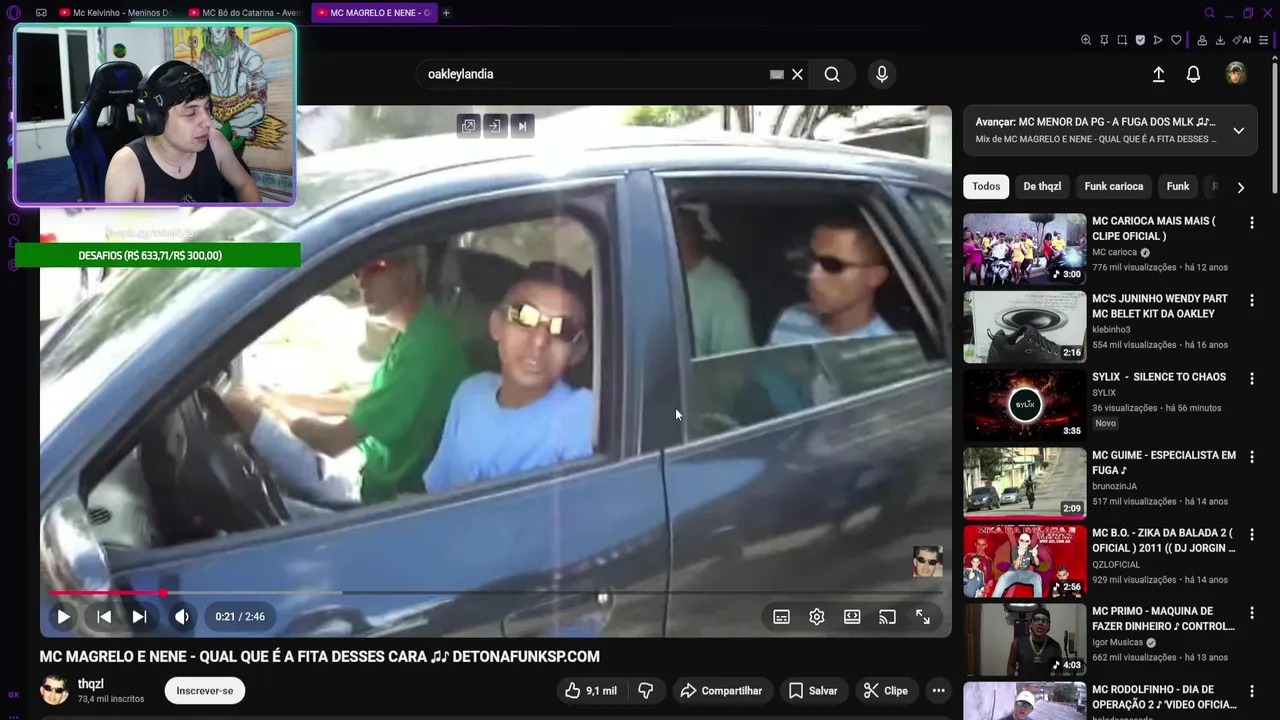Start the snapshot selection tool
The width and height of the screenshot is (1280, 720).
pos(1122,40)
